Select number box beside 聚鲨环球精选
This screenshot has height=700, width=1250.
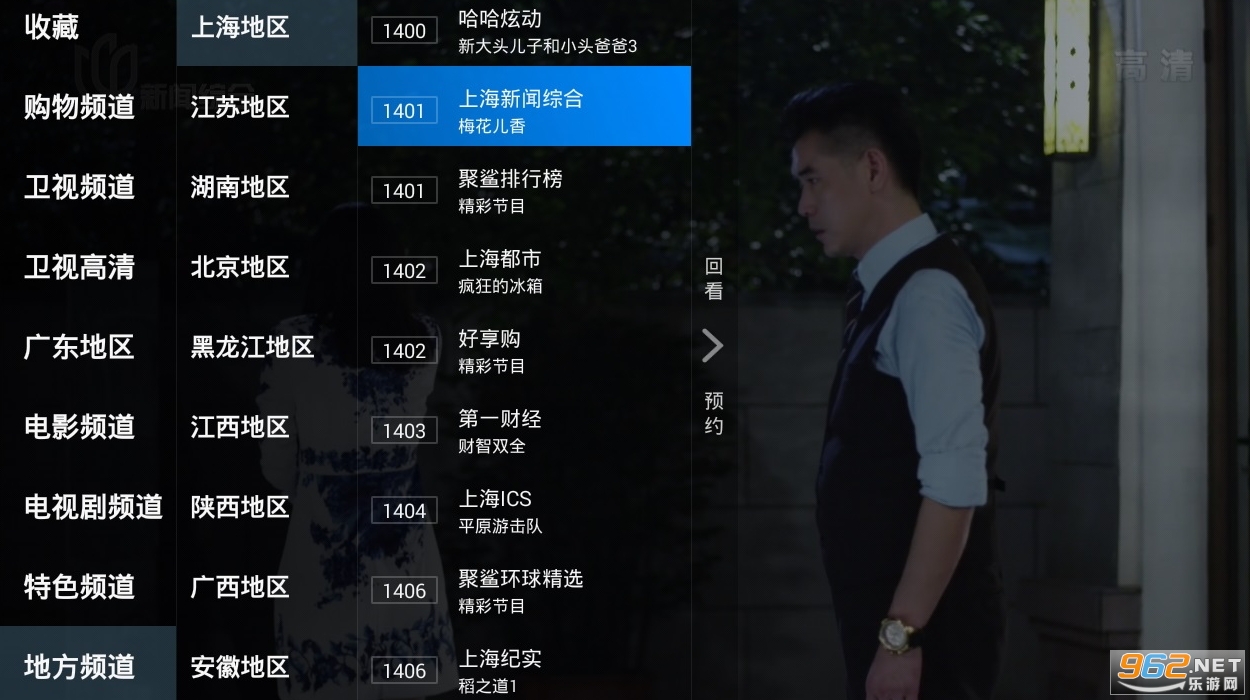click(404, 591)
